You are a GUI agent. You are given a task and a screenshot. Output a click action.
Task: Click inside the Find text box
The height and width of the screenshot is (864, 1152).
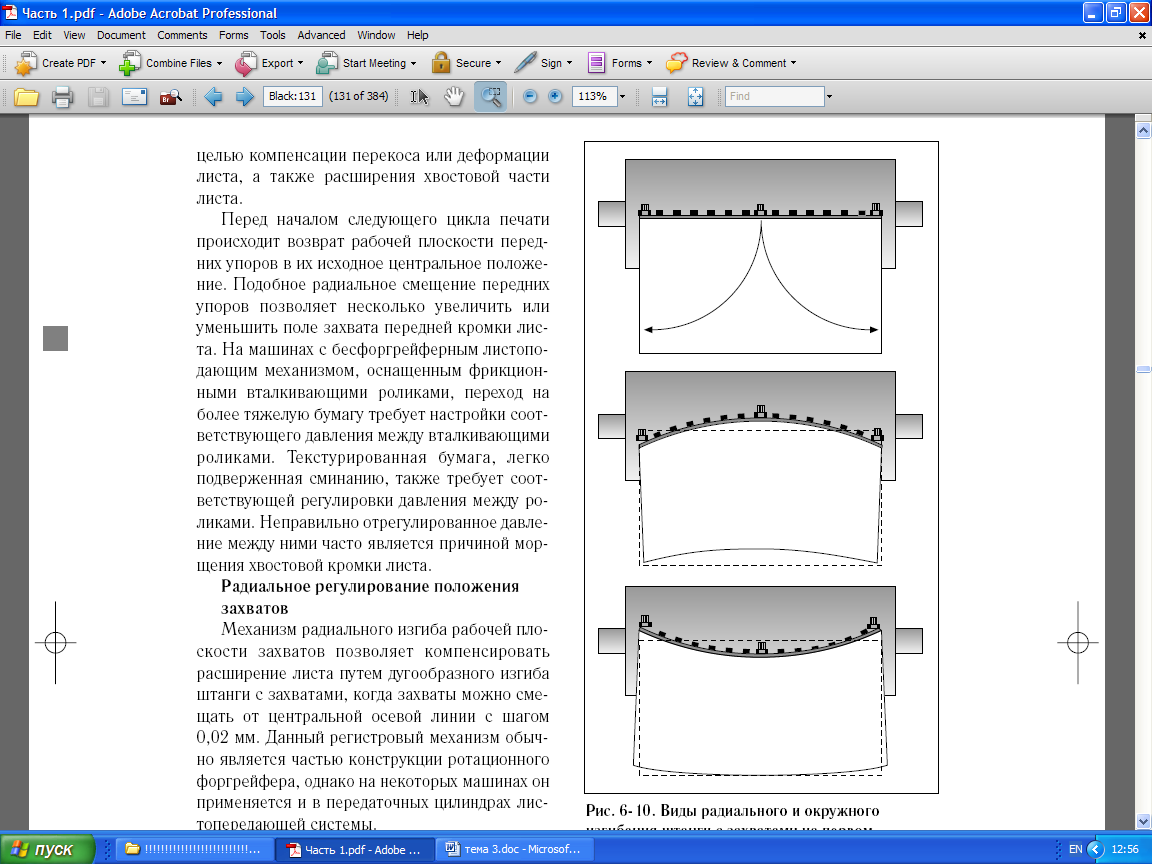tap(774, 96)
